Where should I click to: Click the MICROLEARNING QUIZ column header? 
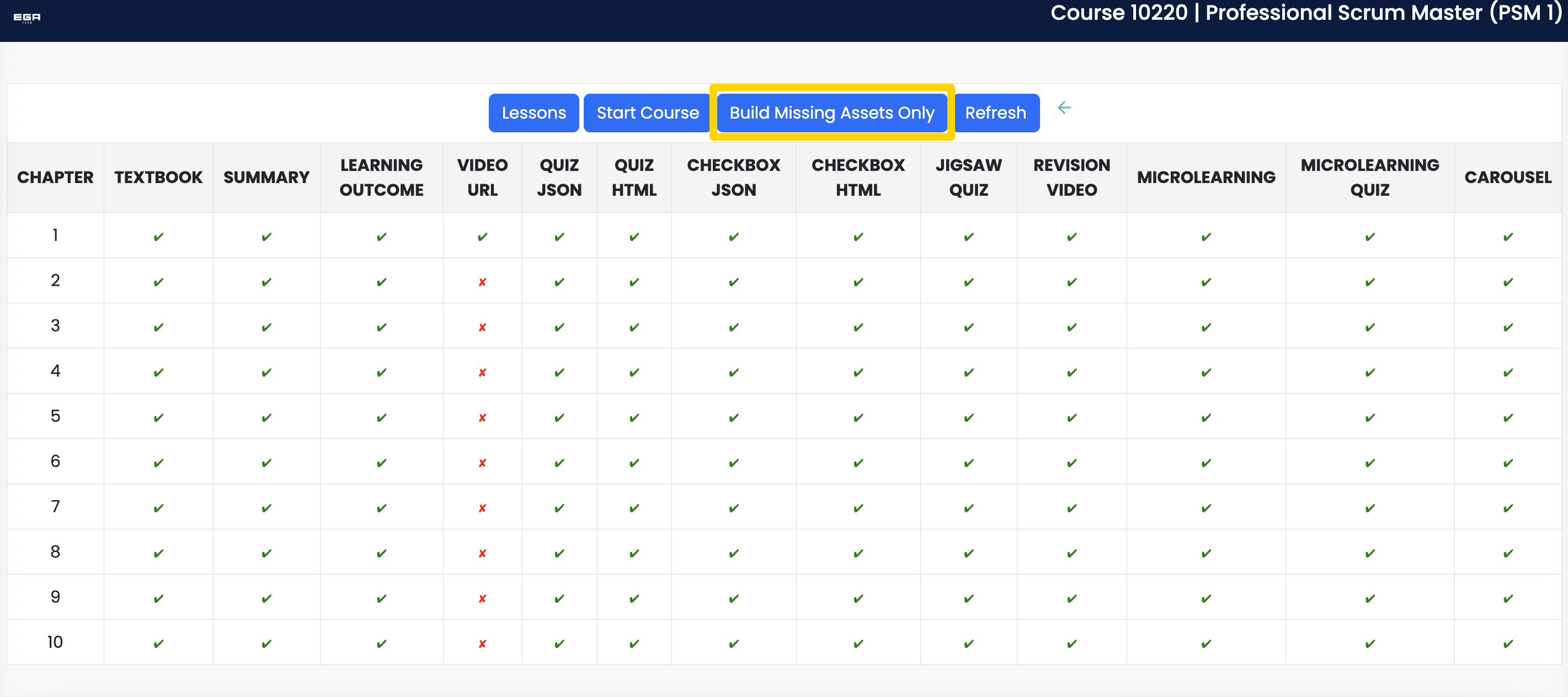(1369, 178)
